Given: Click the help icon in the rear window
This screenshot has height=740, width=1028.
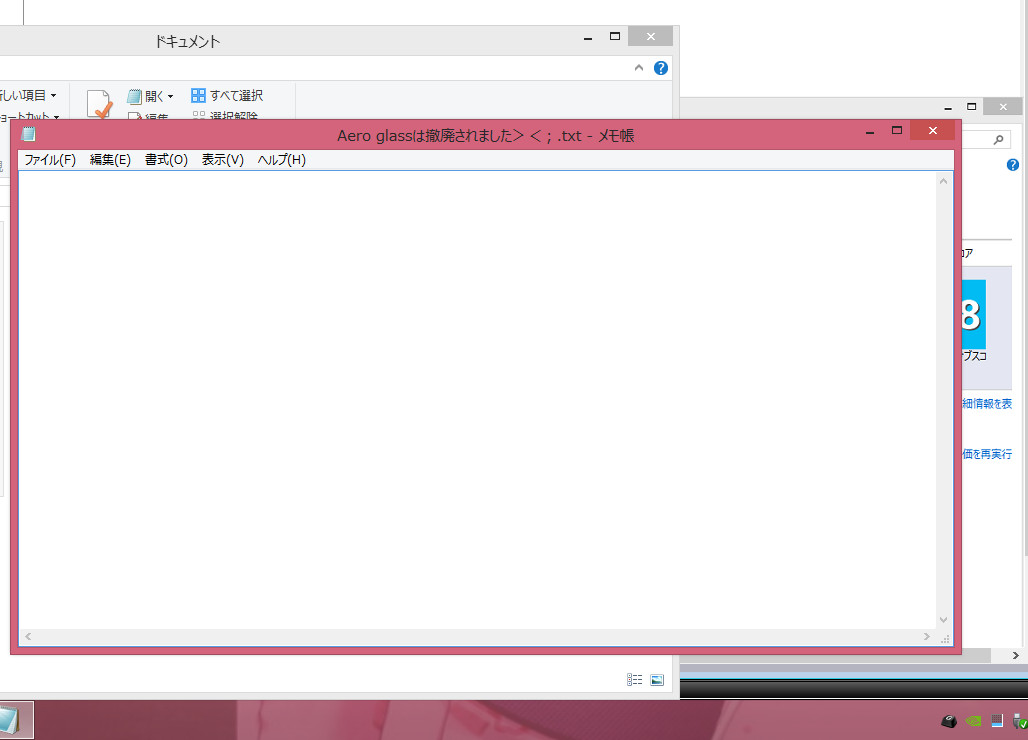Looking at the screenshot, I should (x=1013, y=165).
